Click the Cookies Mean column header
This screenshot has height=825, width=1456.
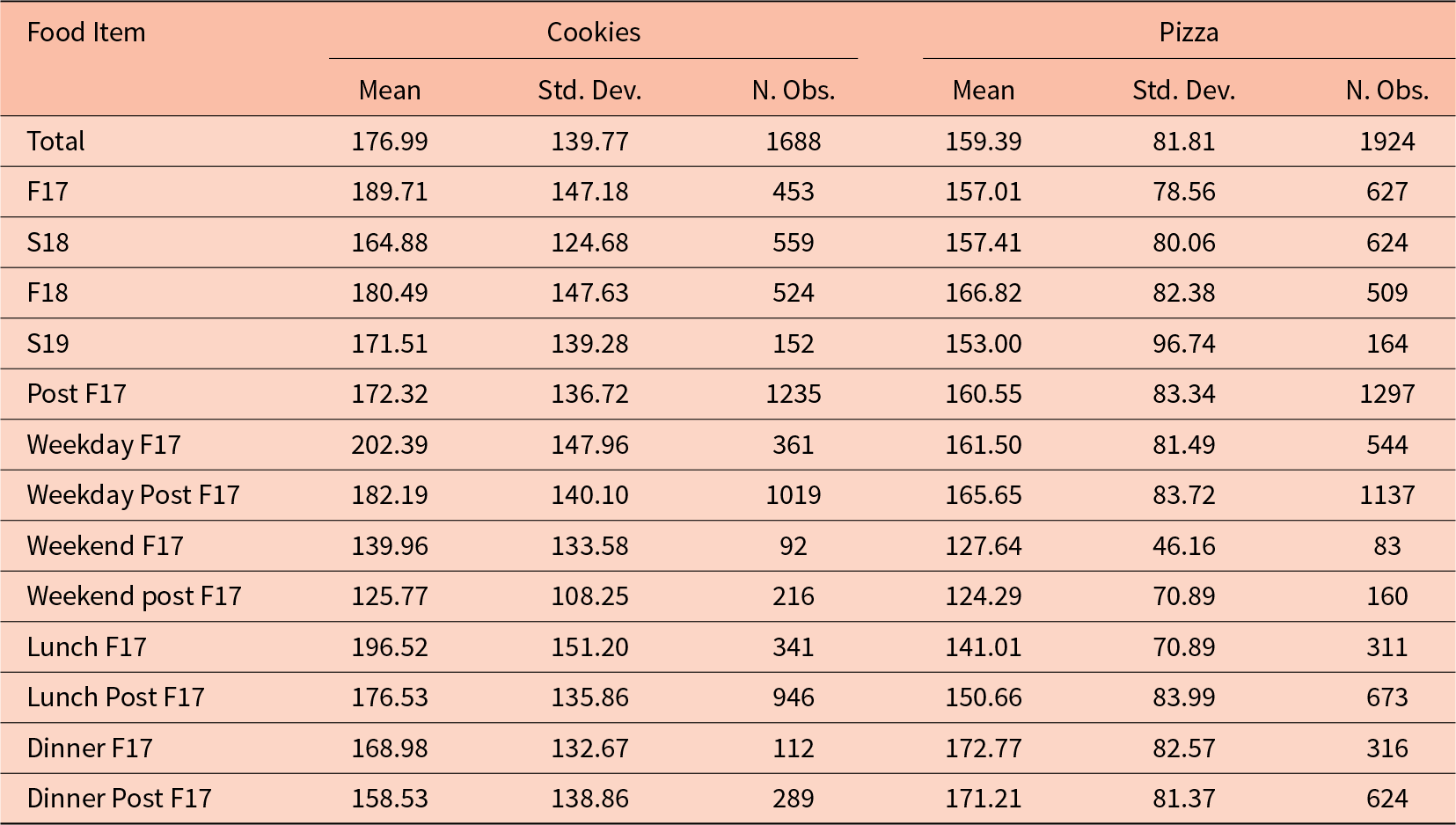point(390,91)
